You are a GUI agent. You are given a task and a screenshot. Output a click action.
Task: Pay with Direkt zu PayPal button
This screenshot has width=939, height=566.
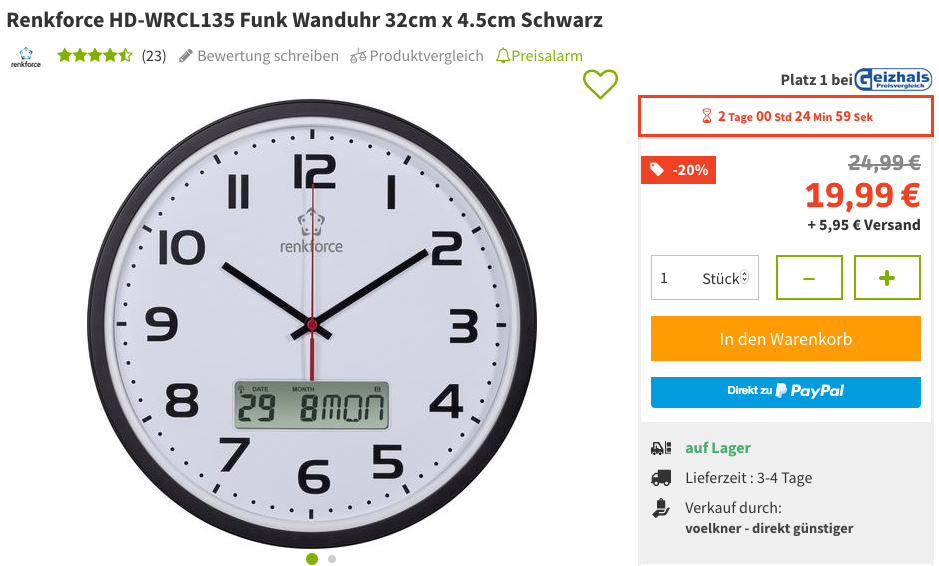(x=786, y=392)
